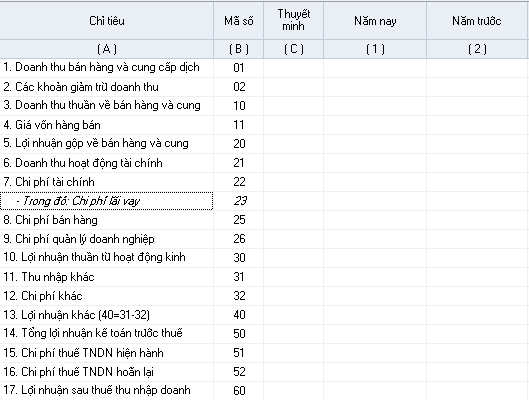Click Năm trước cell for code 32

[477, 296]
